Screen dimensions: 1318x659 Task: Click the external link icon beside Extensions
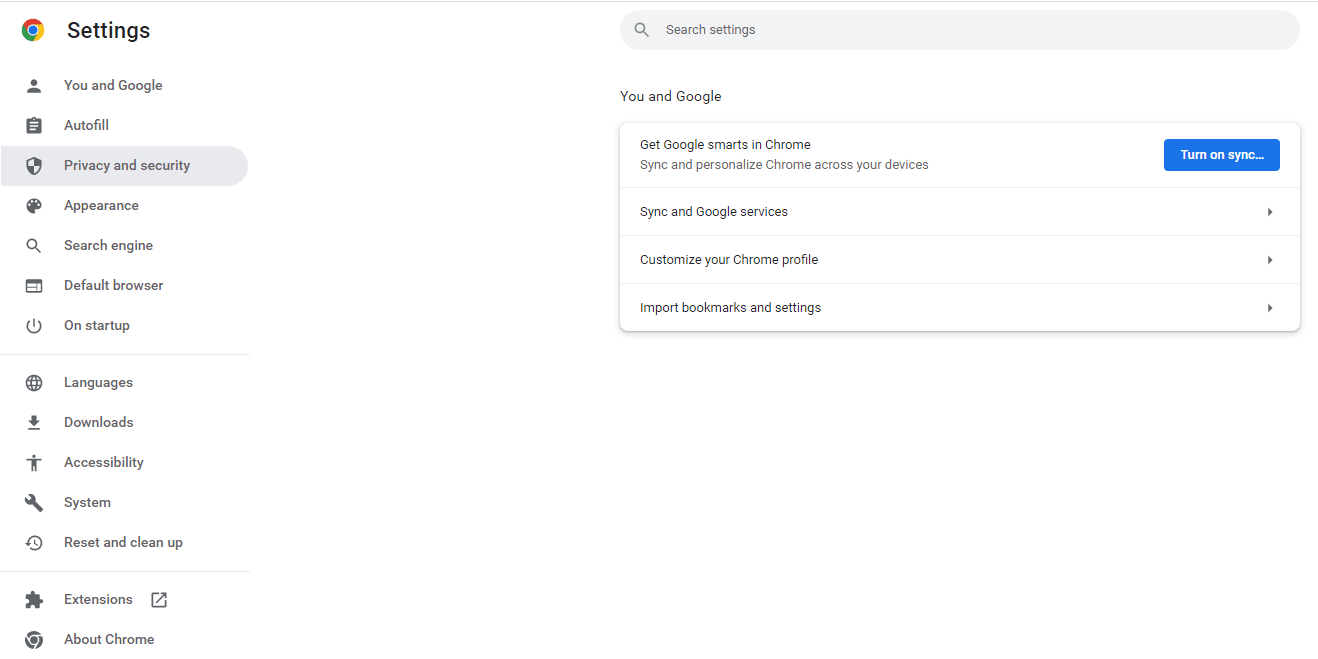click(x=158, y=599)
